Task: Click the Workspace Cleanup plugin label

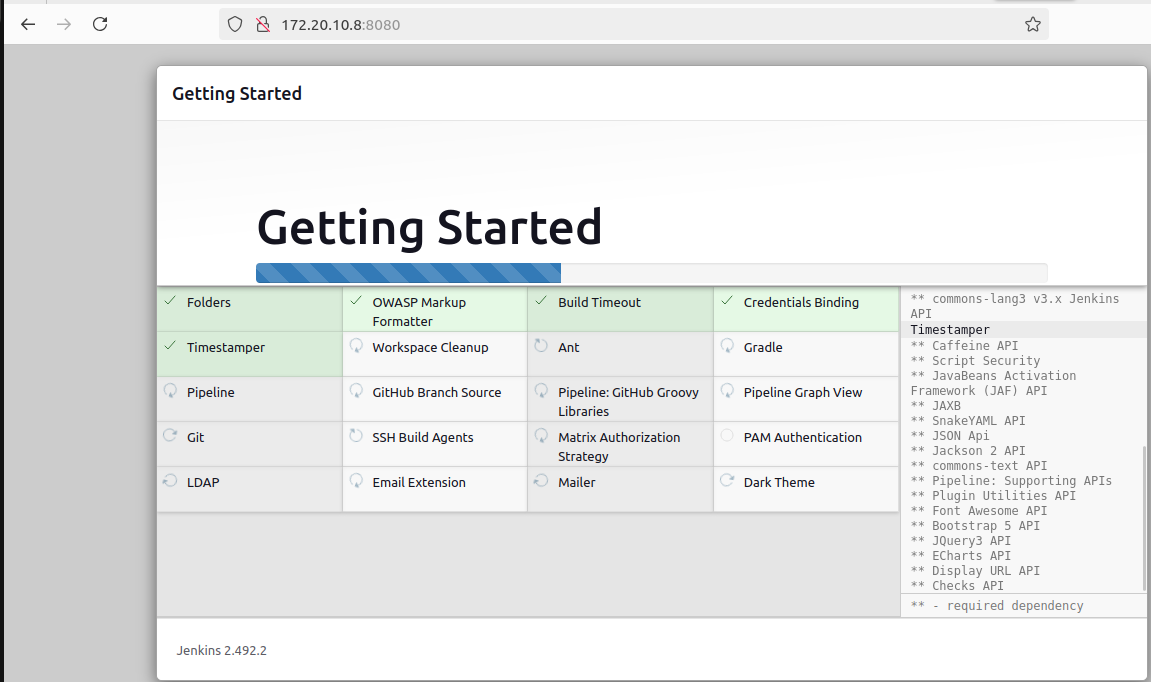Action: 430,347
